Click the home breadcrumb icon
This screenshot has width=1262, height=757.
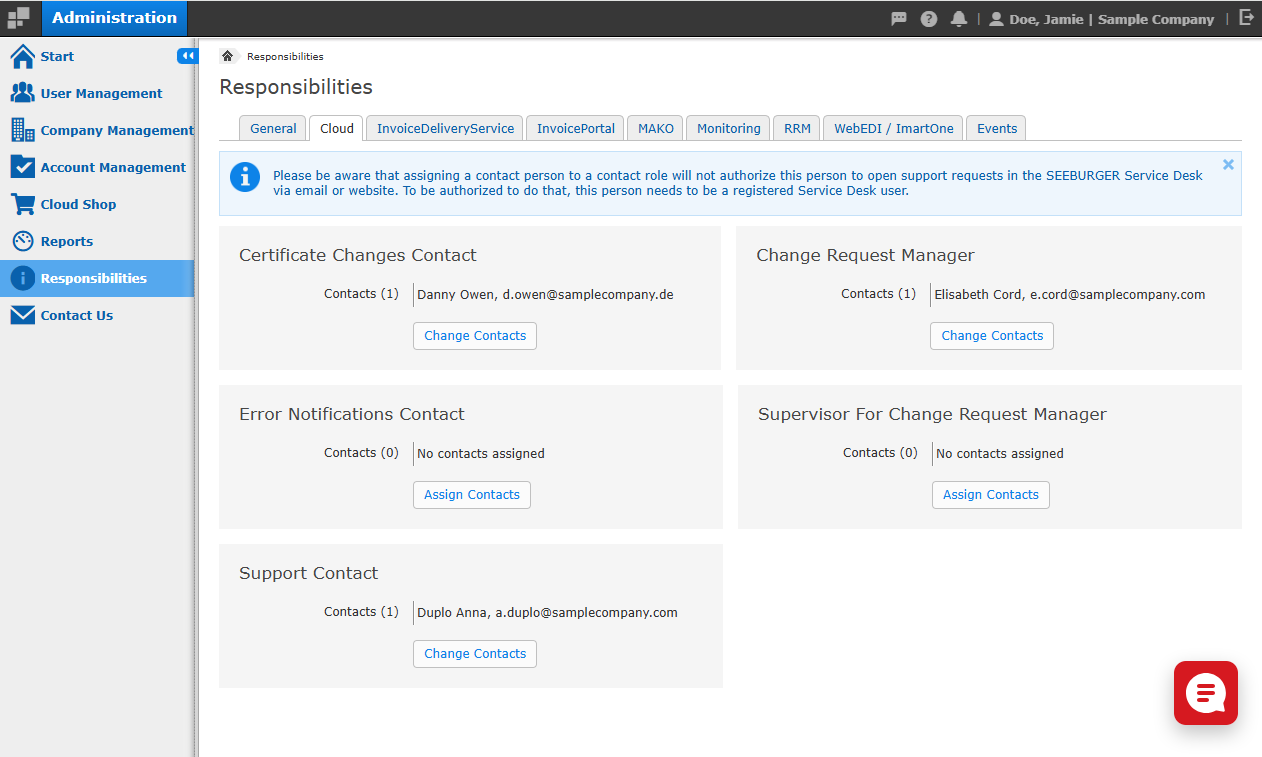click(x=227, y=56)
